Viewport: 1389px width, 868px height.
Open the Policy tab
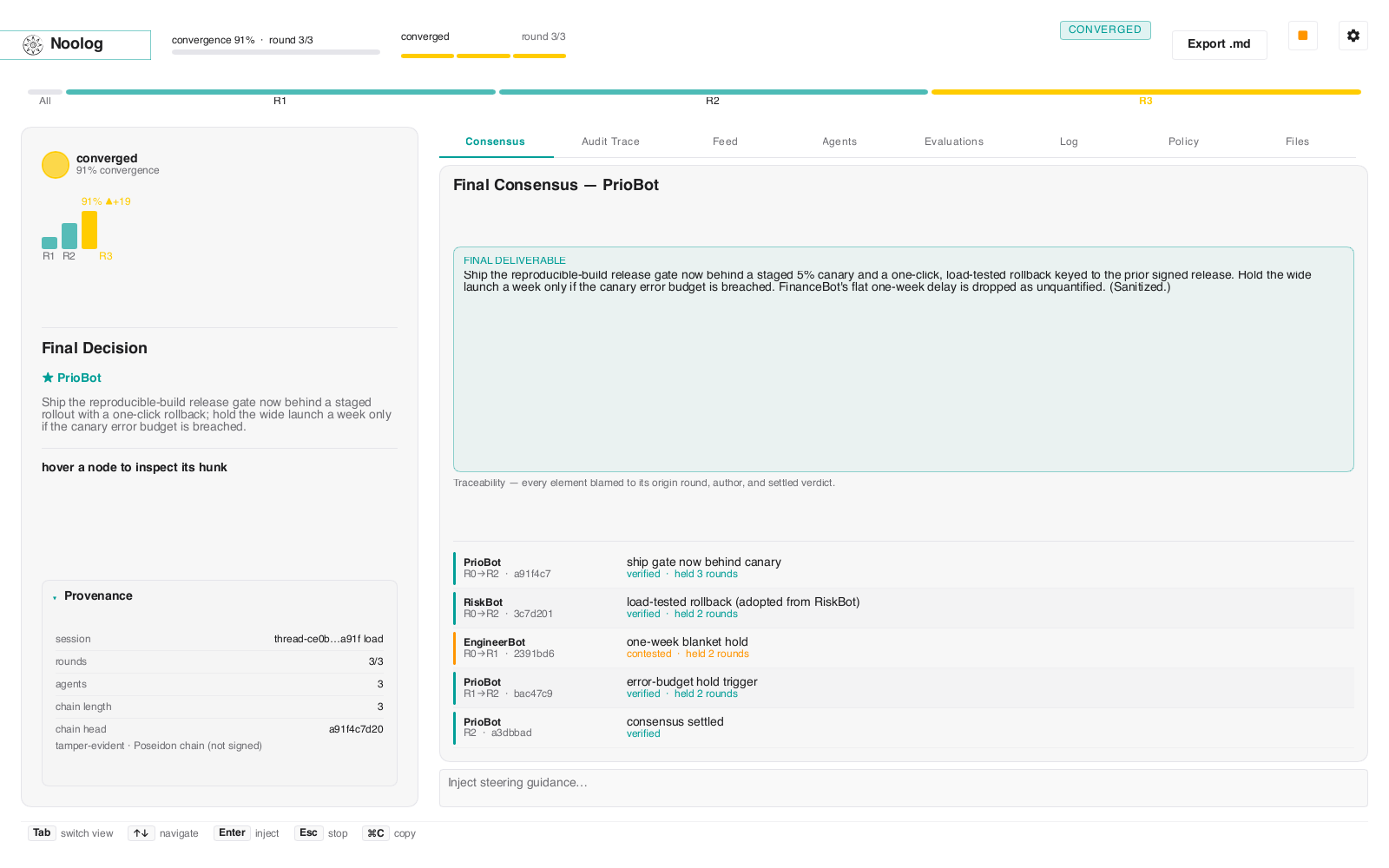coord(1183,141)
